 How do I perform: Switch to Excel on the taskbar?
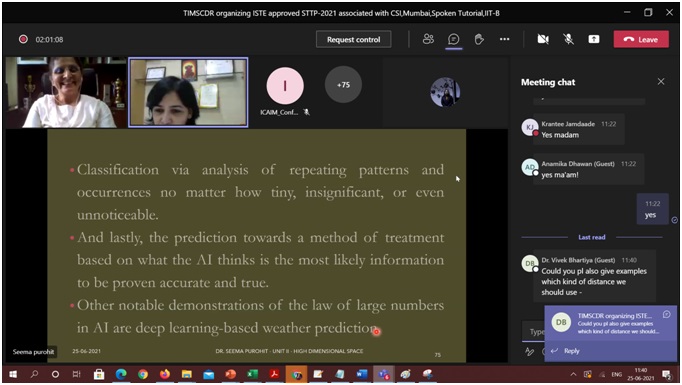coord(252,374)
